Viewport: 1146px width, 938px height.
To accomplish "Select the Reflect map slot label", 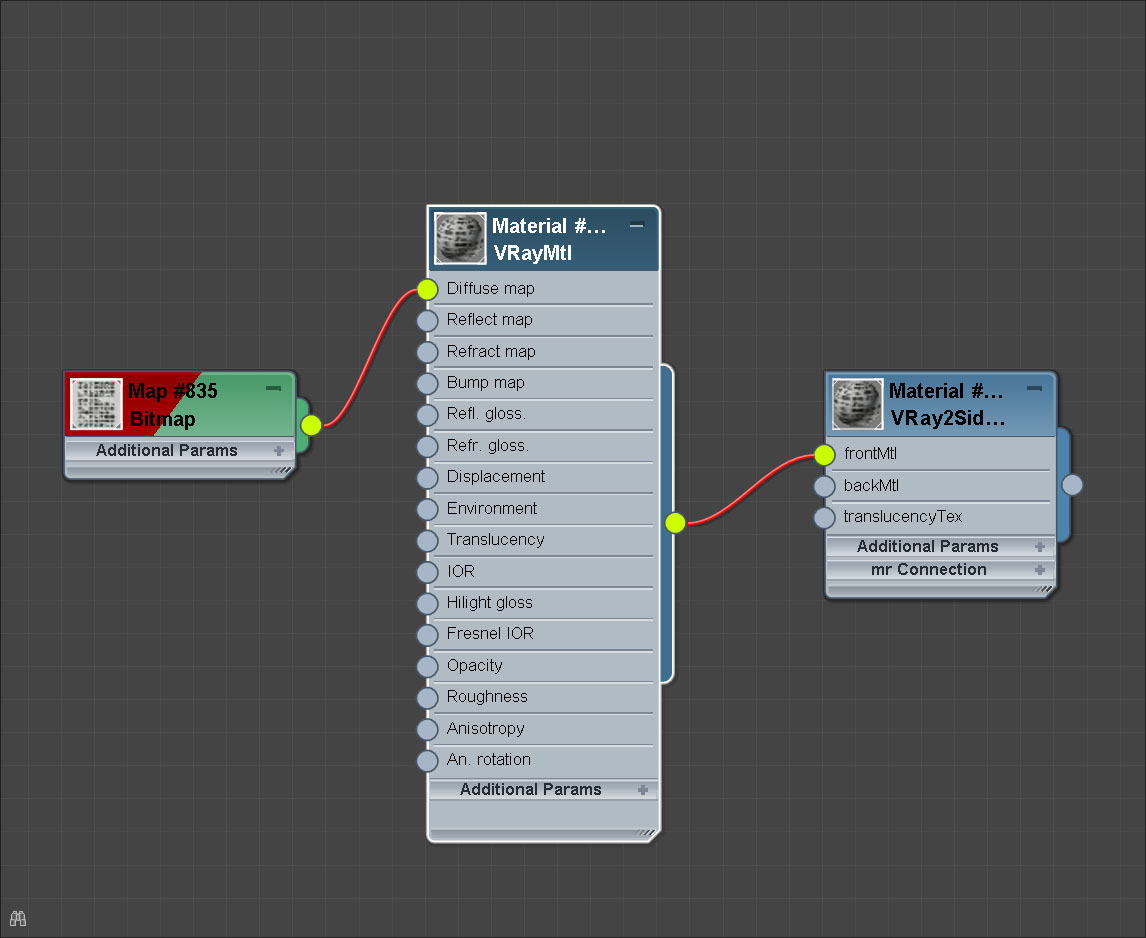I will (490, 319).
